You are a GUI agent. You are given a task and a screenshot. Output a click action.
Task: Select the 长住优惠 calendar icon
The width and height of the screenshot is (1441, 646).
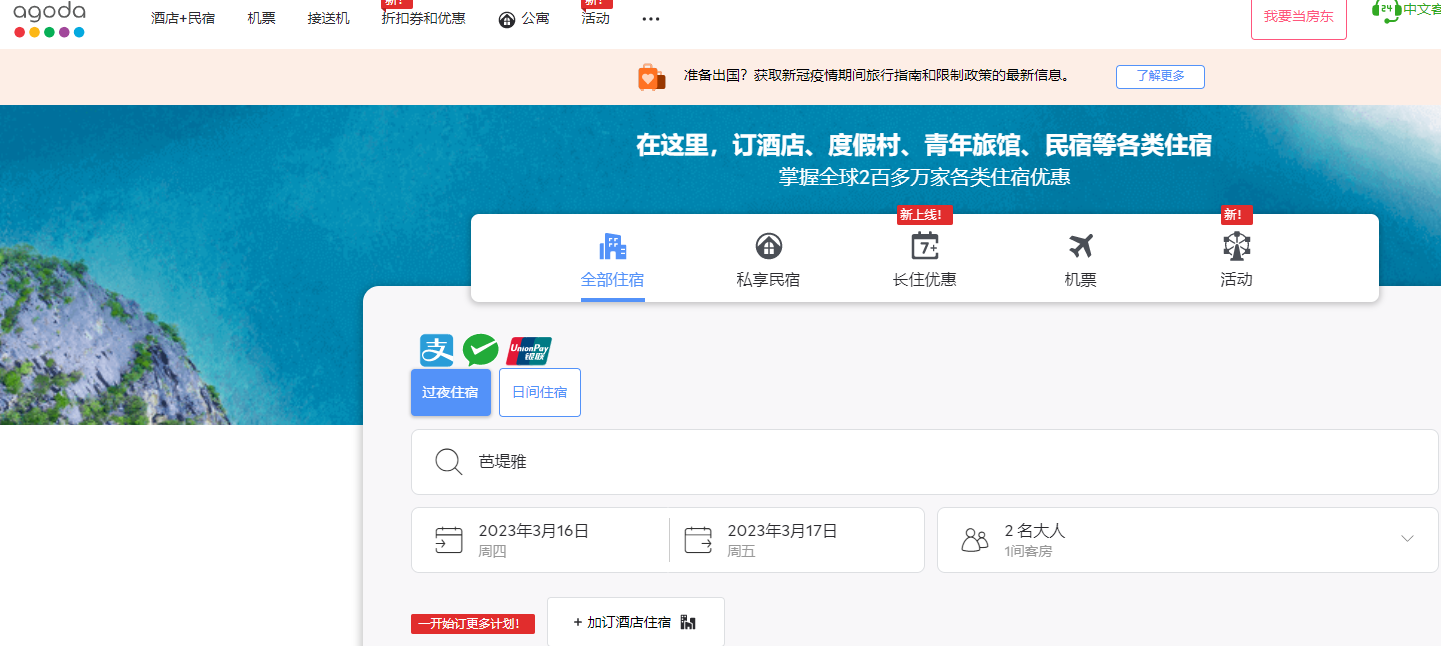coord(925,246)
